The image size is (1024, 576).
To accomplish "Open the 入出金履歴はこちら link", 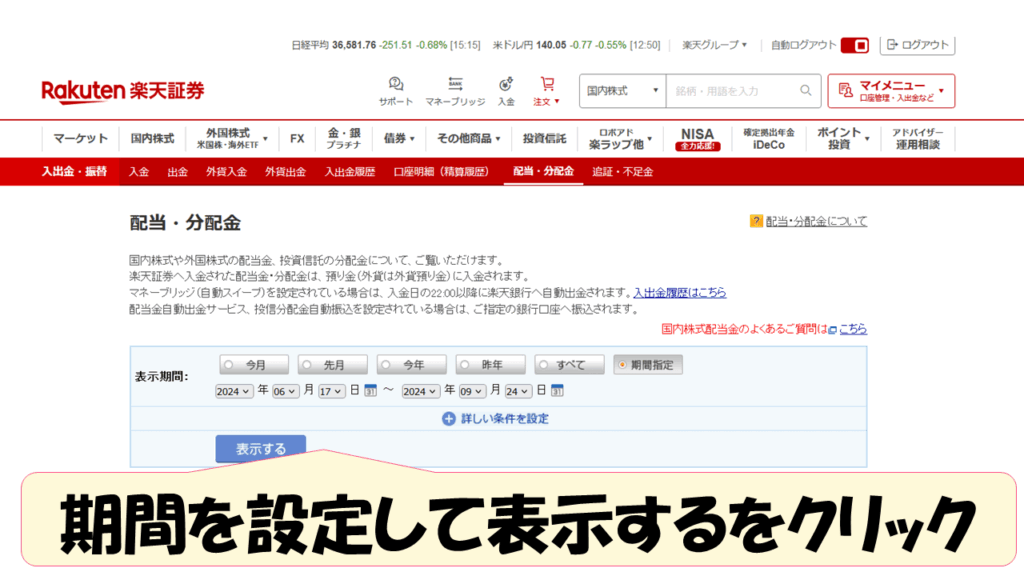I will 680,293.
